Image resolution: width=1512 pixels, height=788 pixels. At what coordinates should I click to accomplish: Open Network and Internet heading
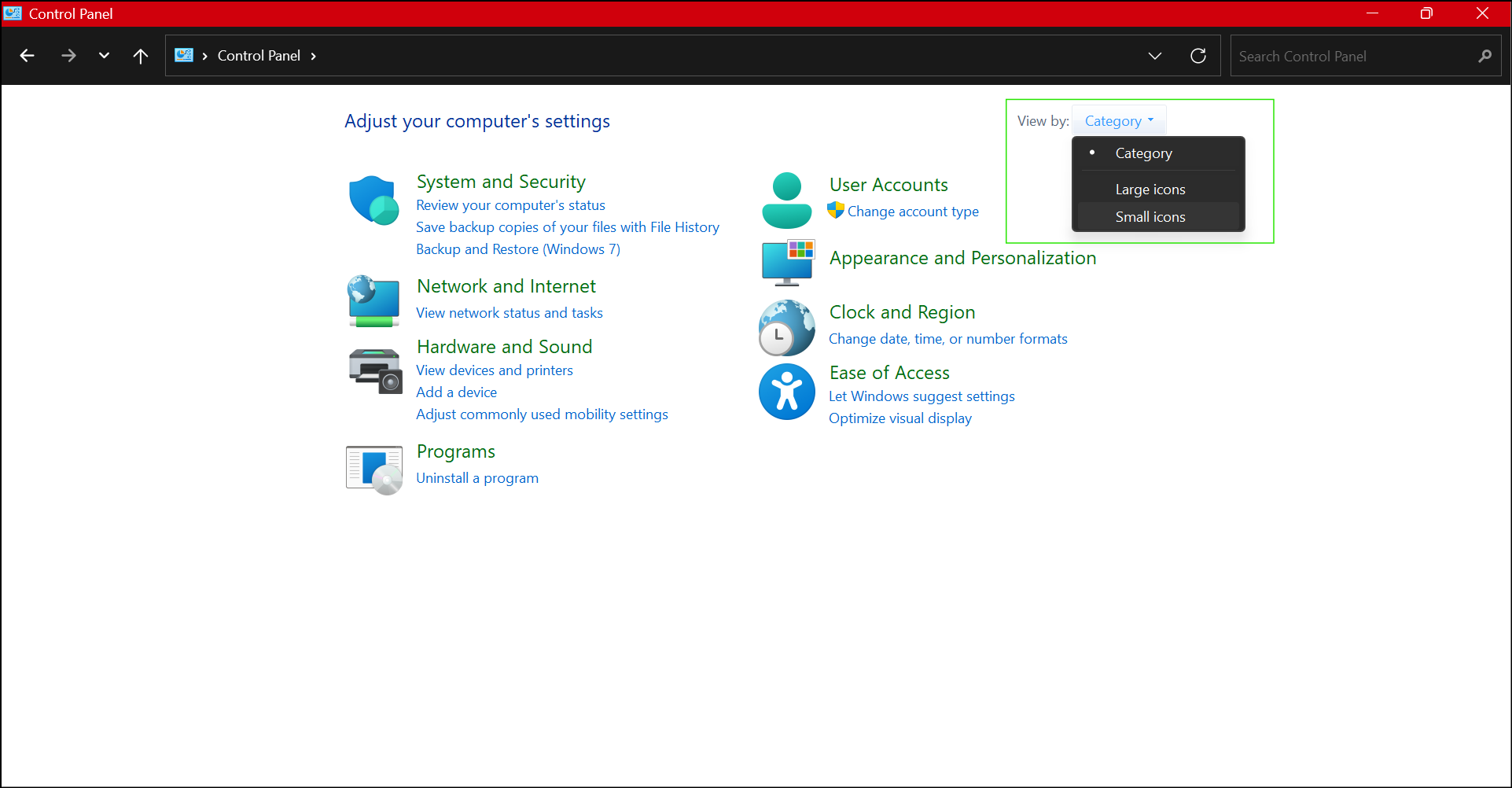coord(506,286)
